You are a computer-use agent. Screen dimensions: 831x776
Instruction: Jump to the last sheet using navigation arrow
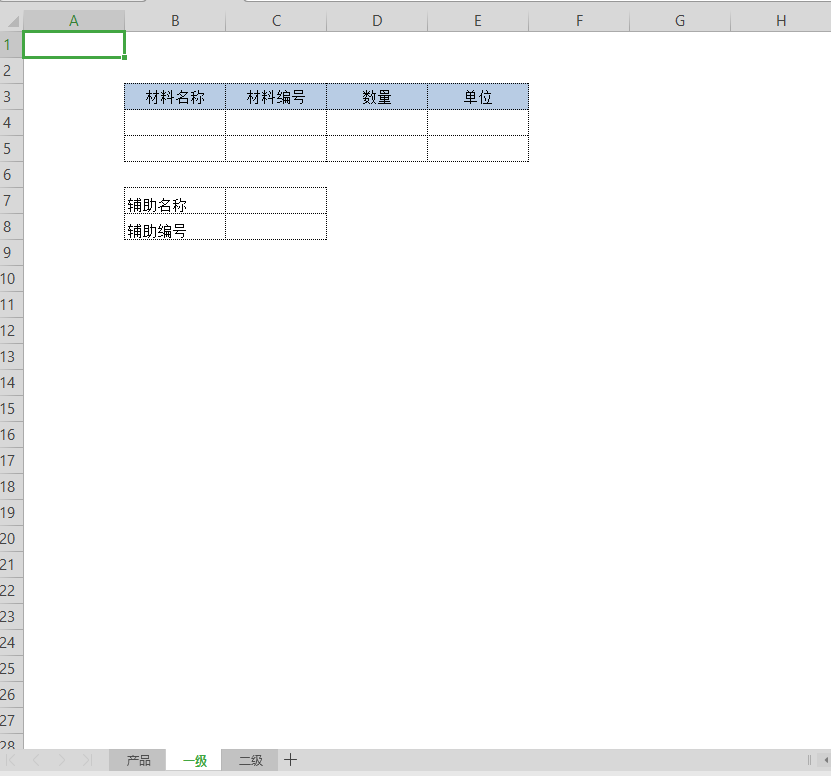(87, 761)
